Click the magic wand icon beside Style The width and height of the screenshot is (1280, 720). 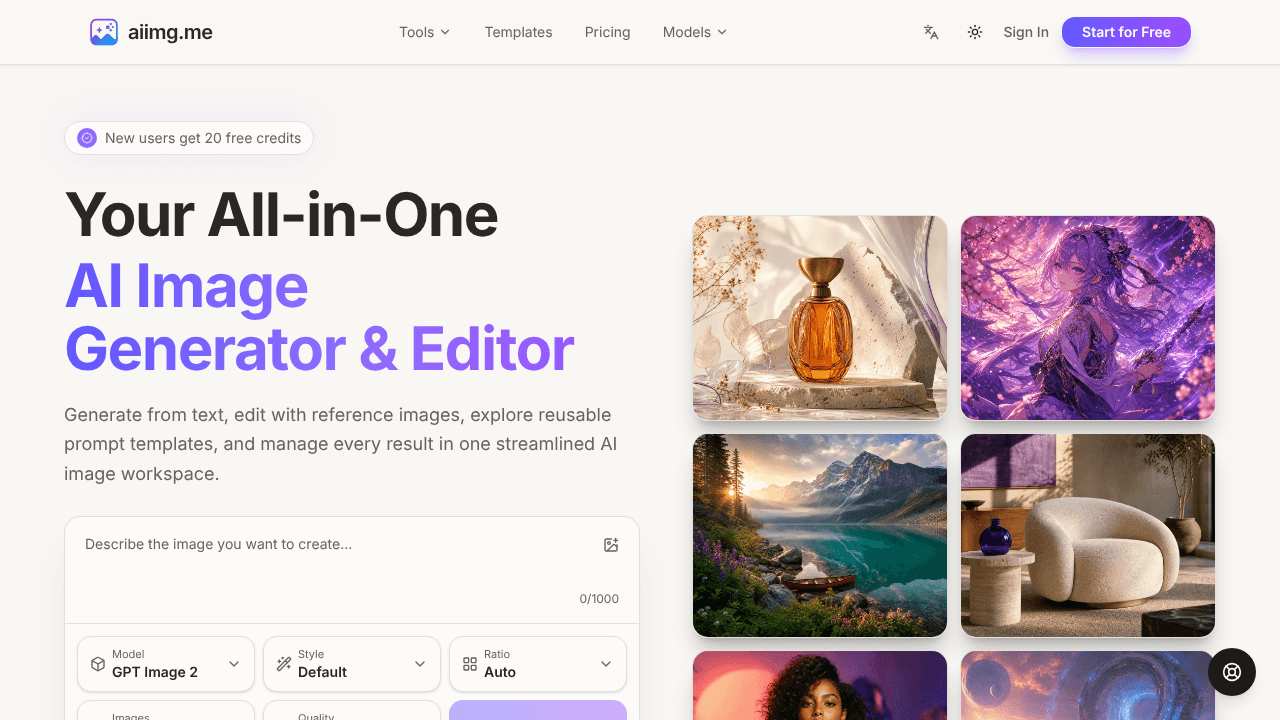coord(284,664)
